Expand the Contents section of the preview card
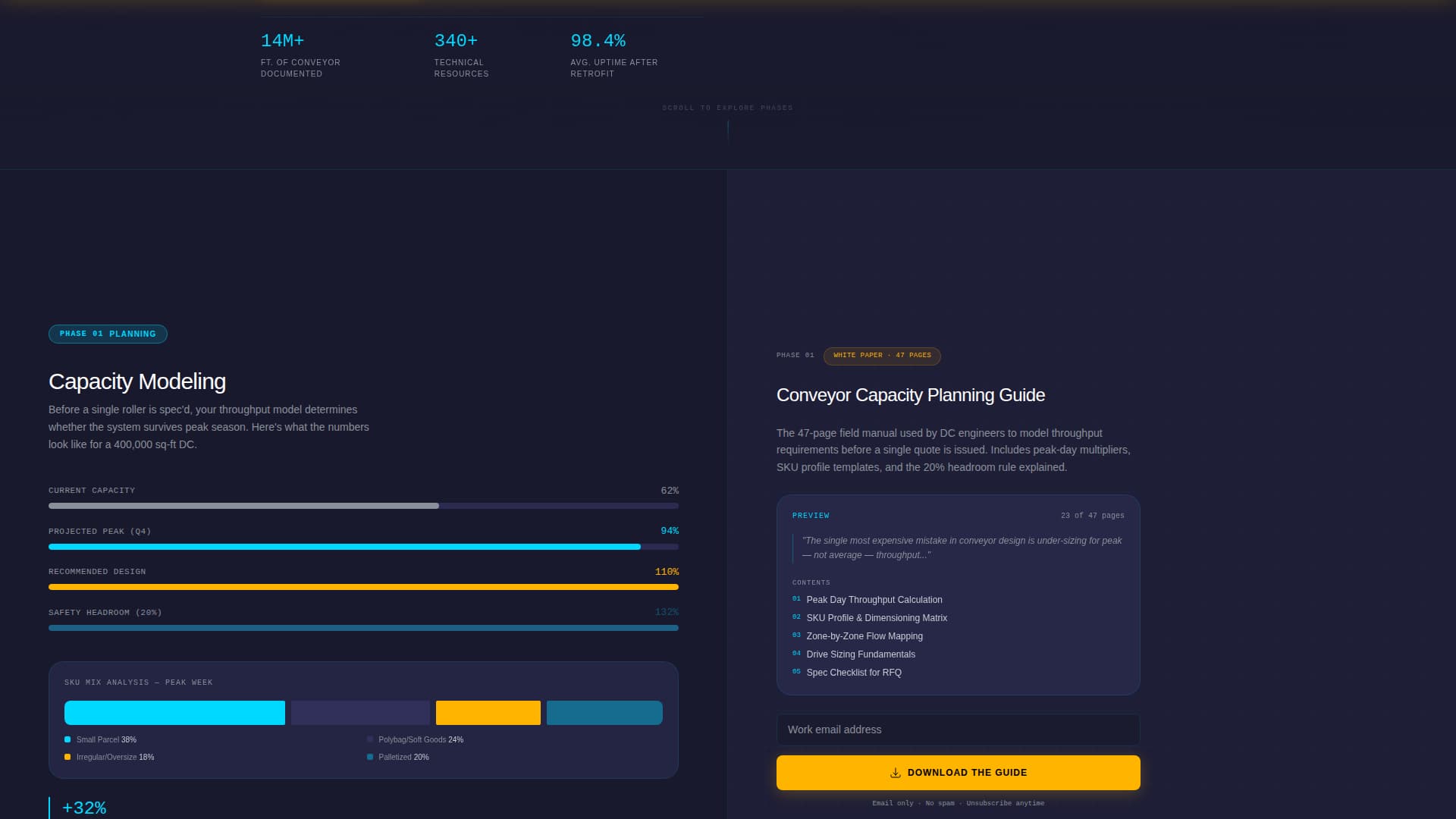 (x=811, y=582)
